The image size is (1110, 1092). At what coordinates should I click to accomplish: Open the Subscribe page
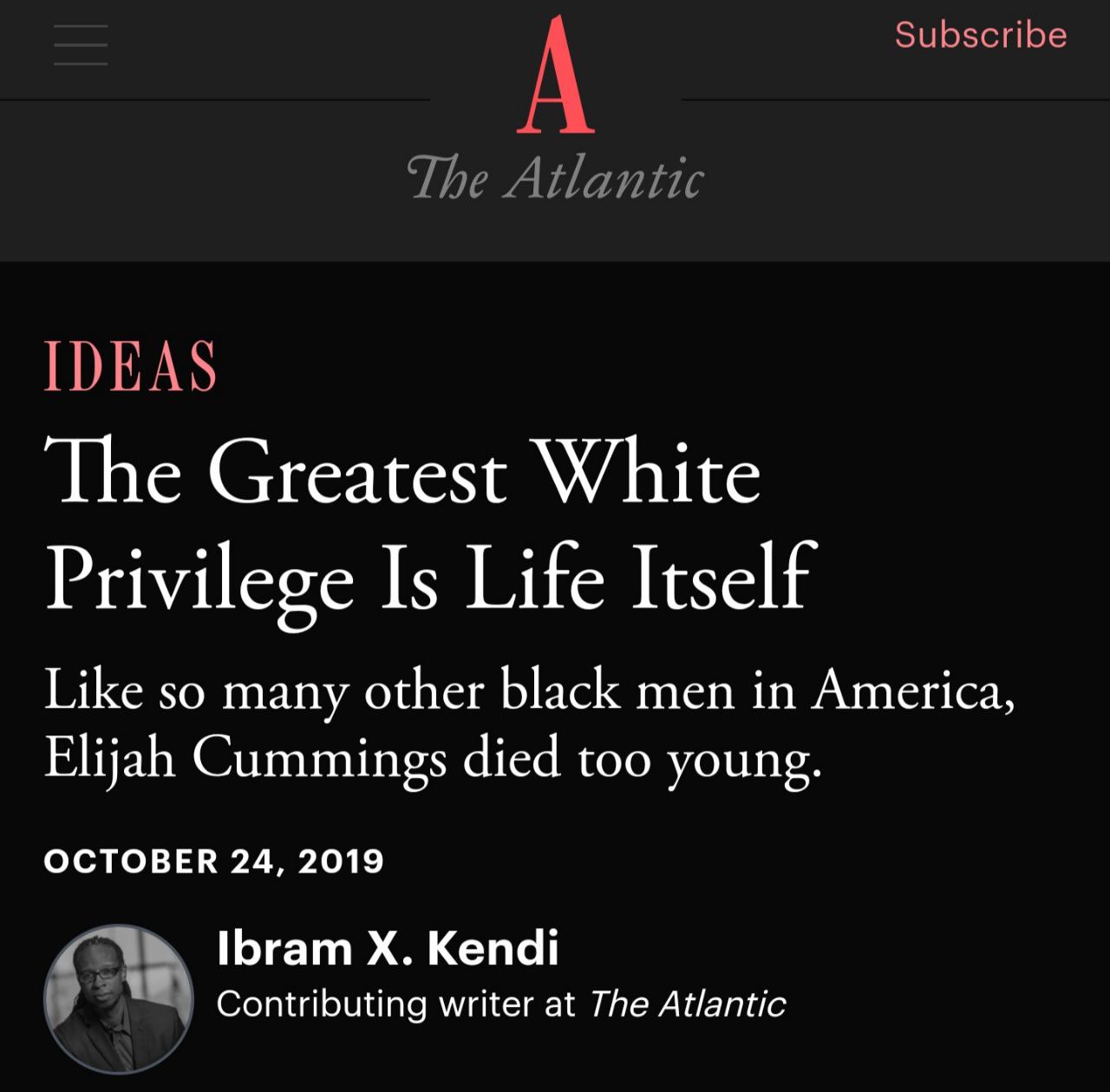981,35
